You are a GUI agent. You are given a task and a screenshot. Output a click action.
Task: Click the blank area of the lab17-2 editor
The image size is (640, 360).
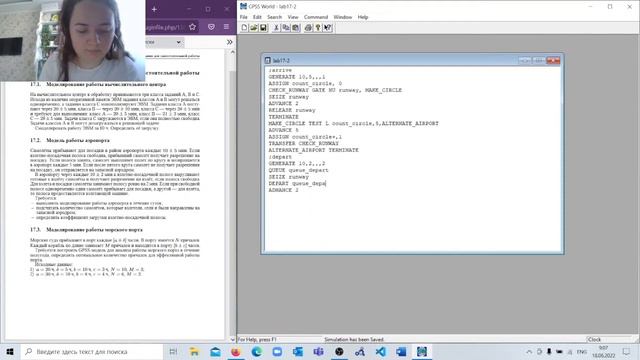pyautogui.click(x=412, y=222)
